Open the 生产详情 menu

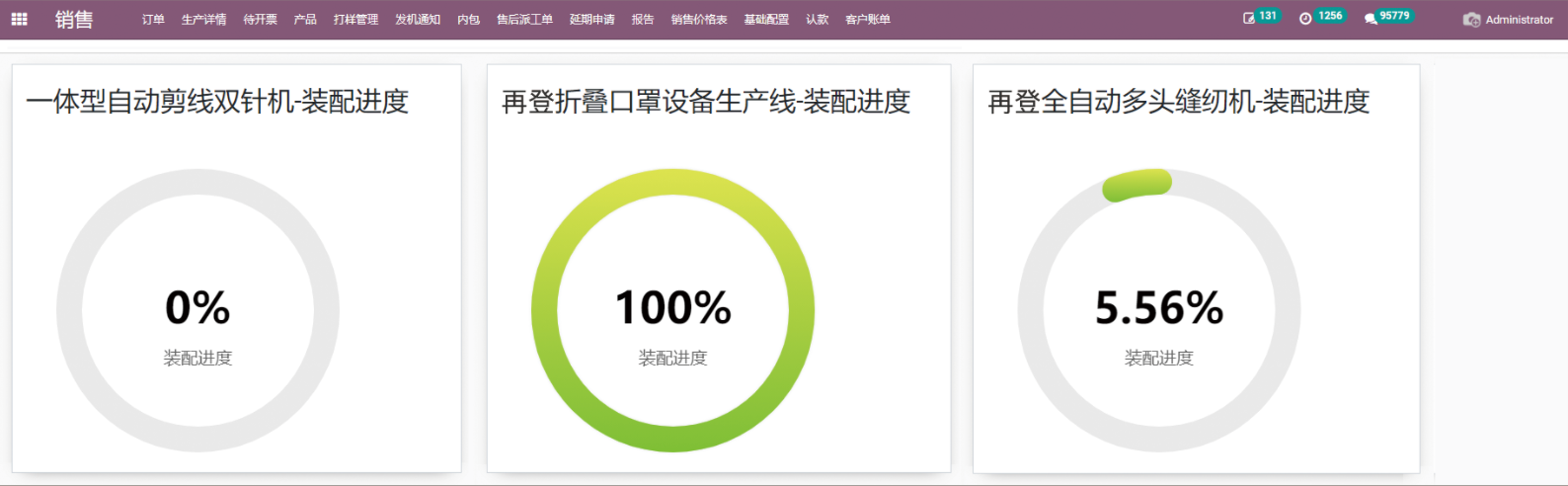click(203, 20)
